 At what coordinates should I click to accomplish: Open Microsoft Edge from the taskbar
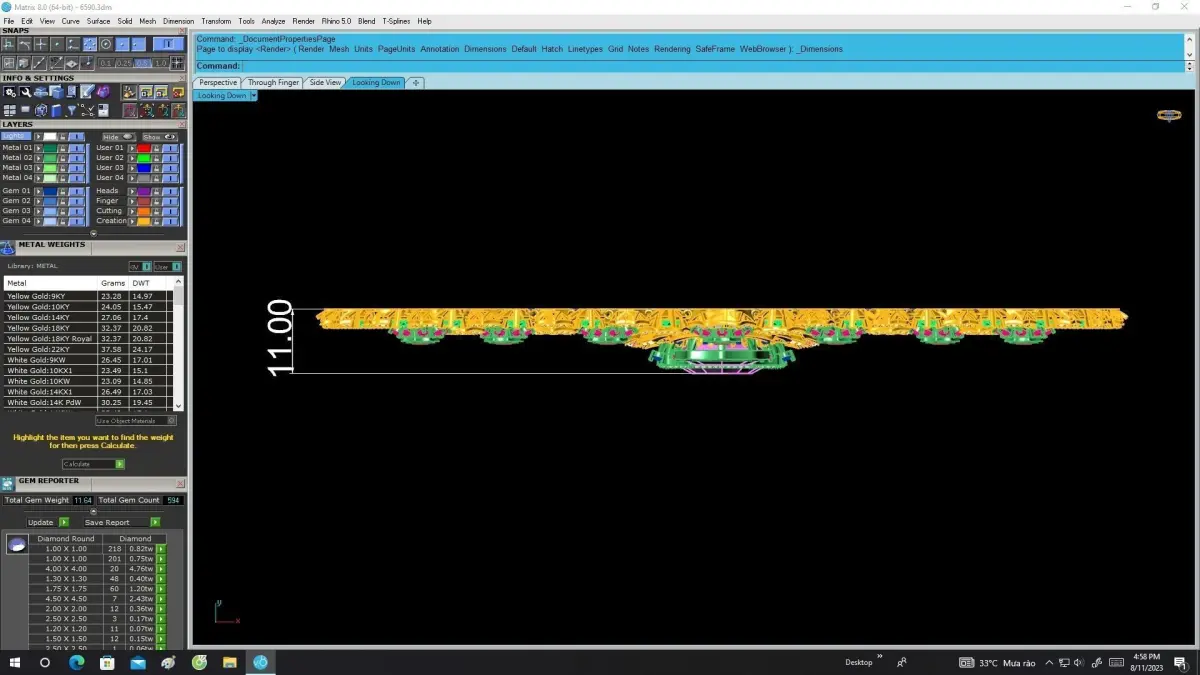pyautogui.click(x=76, y=662)
